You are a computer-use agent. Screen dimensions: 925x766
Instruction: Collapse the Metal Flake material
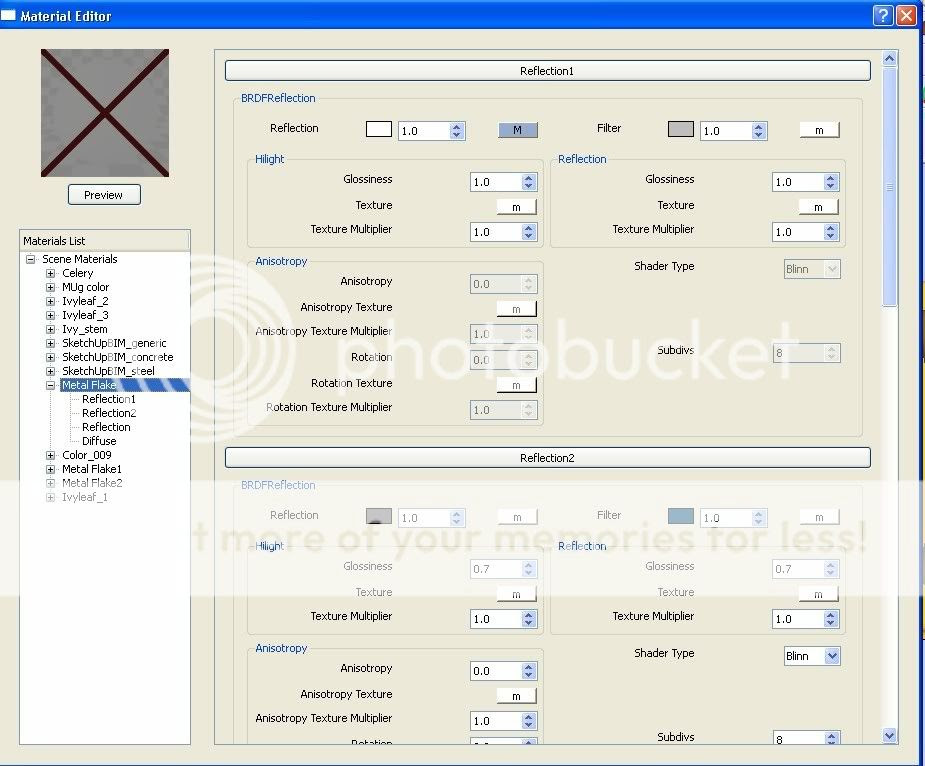pos(51,385)
